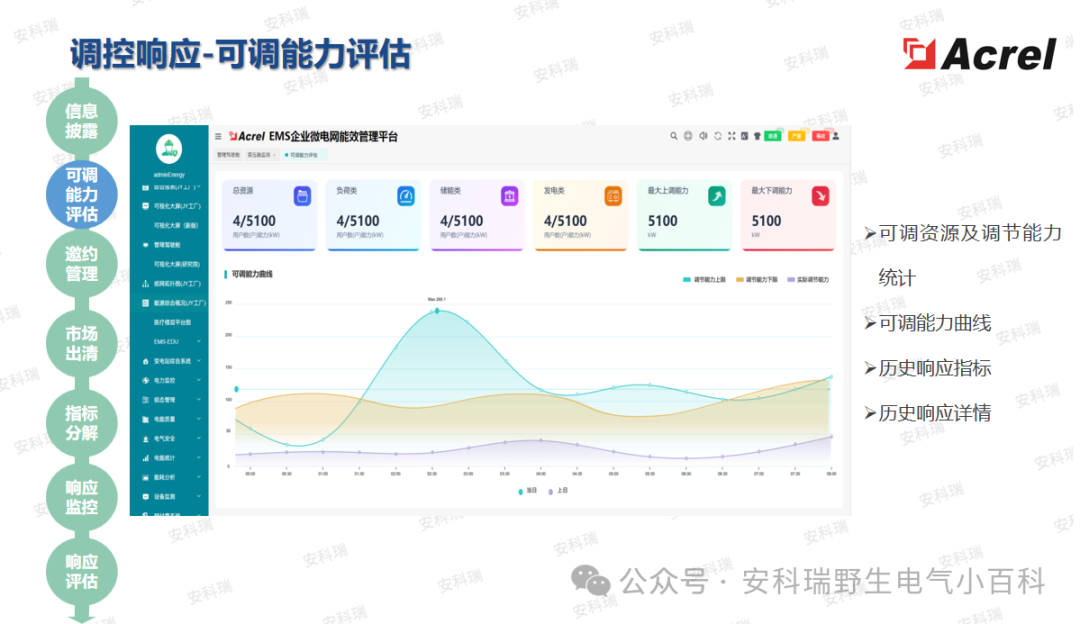Screen dimensions: 1080x624
Task: Expand 电能统计 menu chevron
Action: 199,457
